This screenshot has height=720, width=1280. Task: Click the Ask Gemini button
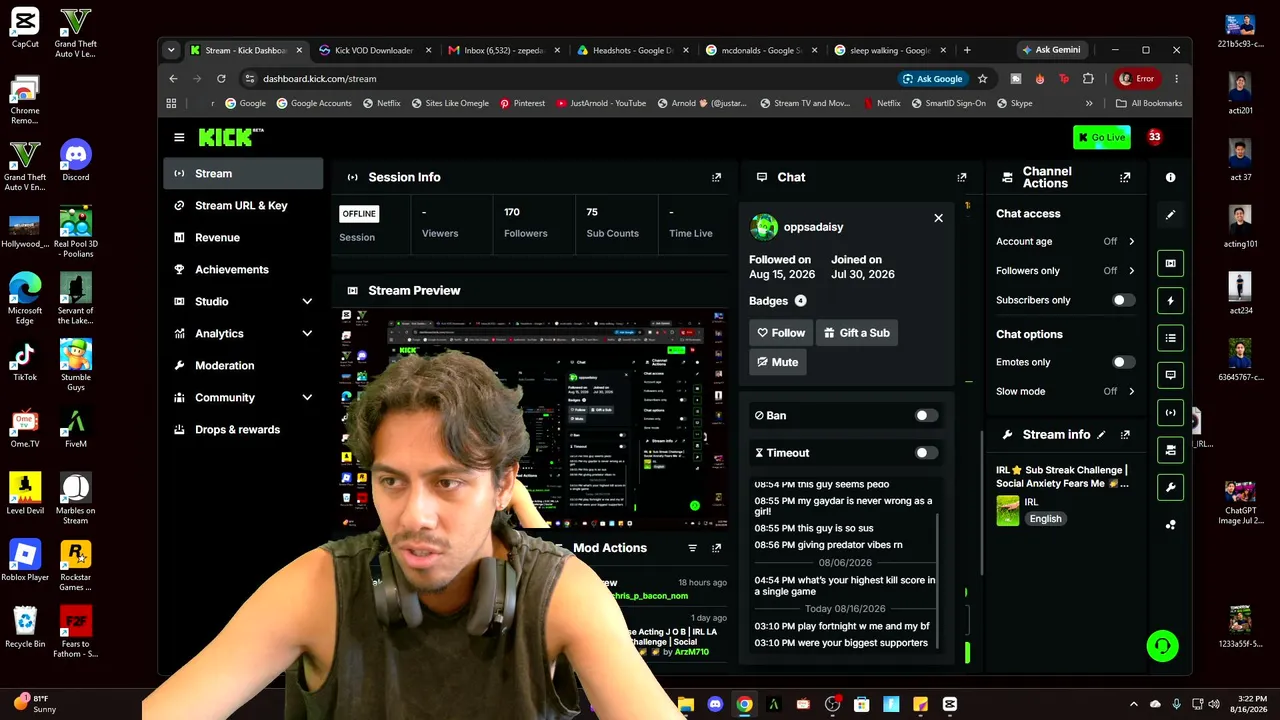point(1050,50)
